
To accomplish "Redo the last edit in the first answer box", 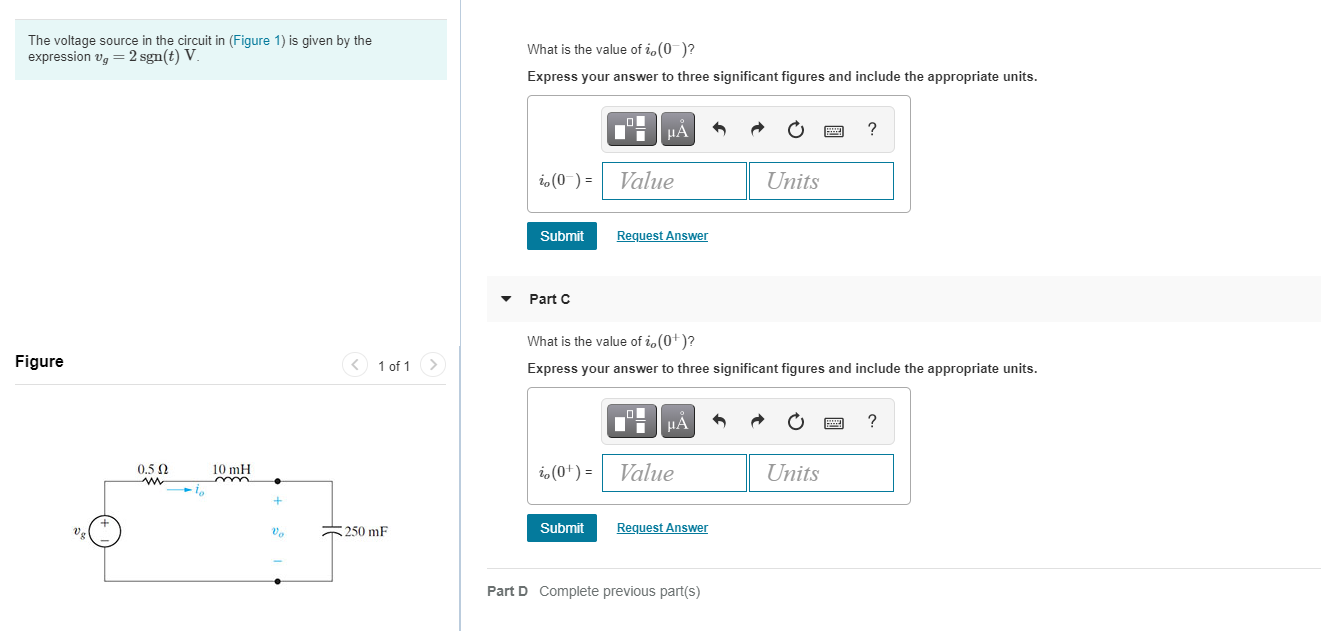I will coord(757,130).
